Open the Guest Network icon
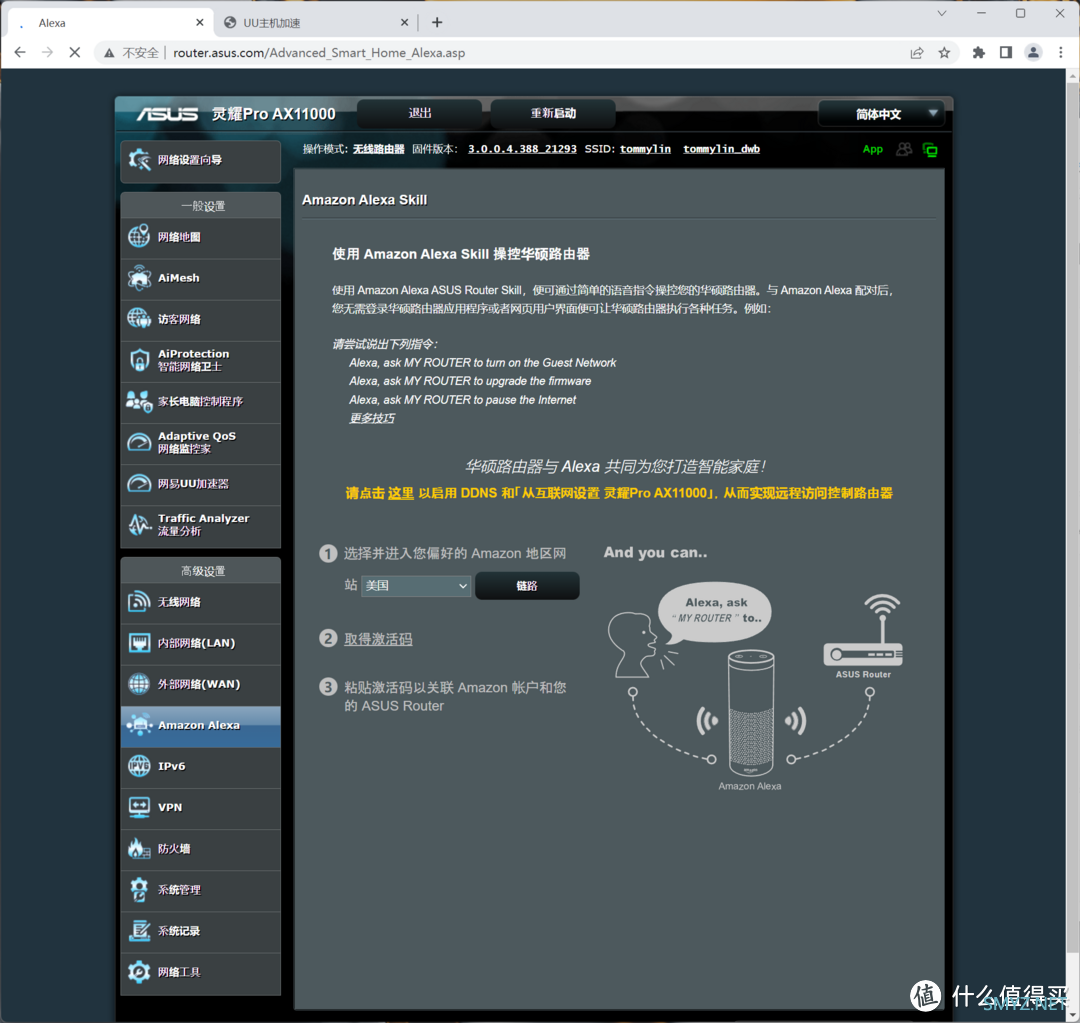This screenshot has width=1080, height=1023. [139, 319]
